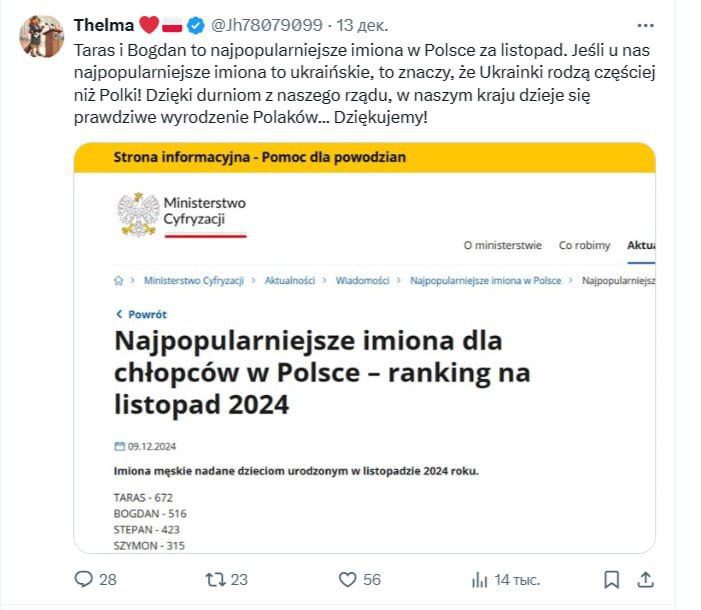Click 'Najpopularniejsze imiona w Polsce' breadcrumb
This screenshot has width=701, height=610.
tap(485, 281)
